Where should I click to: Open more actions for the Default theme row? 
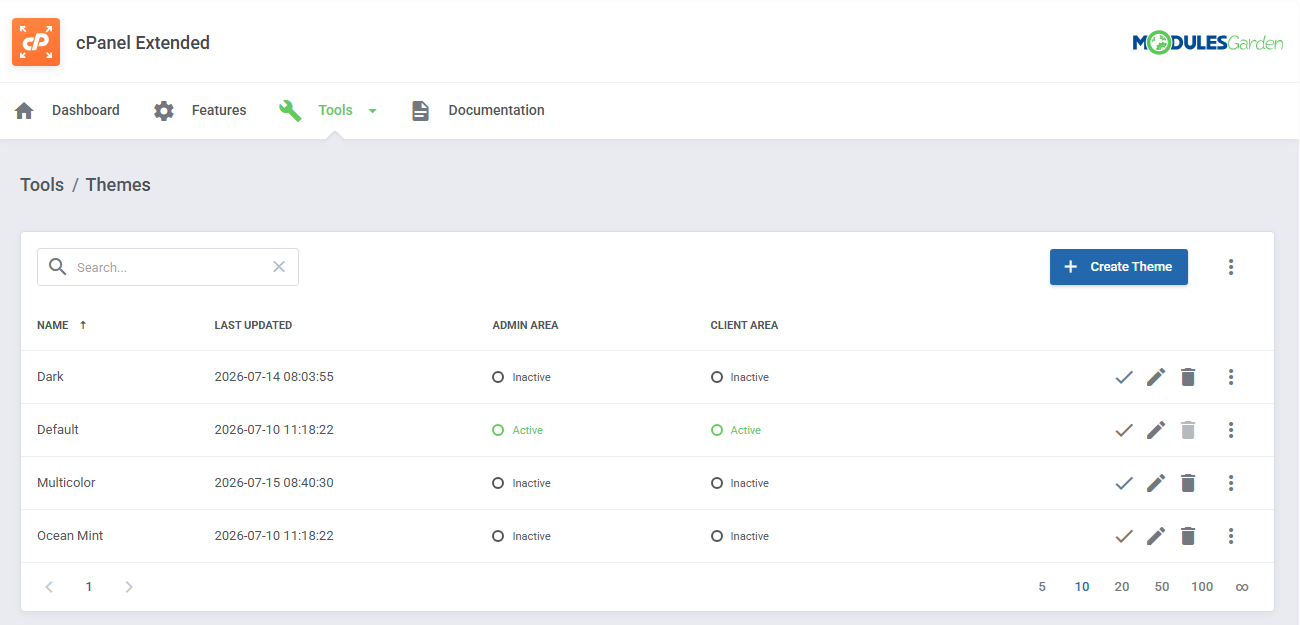pos(1231,430)
